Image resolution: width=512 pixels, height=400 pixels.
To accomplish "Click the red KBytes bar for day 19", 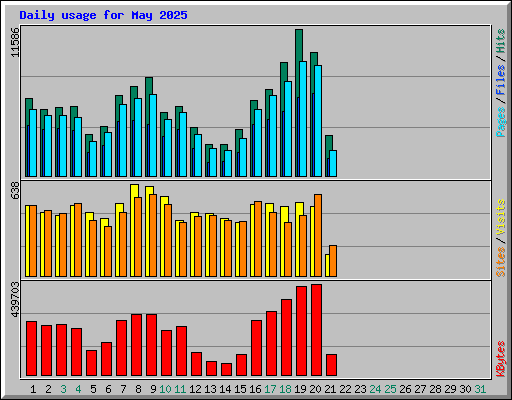I will [x=301, y=331].
